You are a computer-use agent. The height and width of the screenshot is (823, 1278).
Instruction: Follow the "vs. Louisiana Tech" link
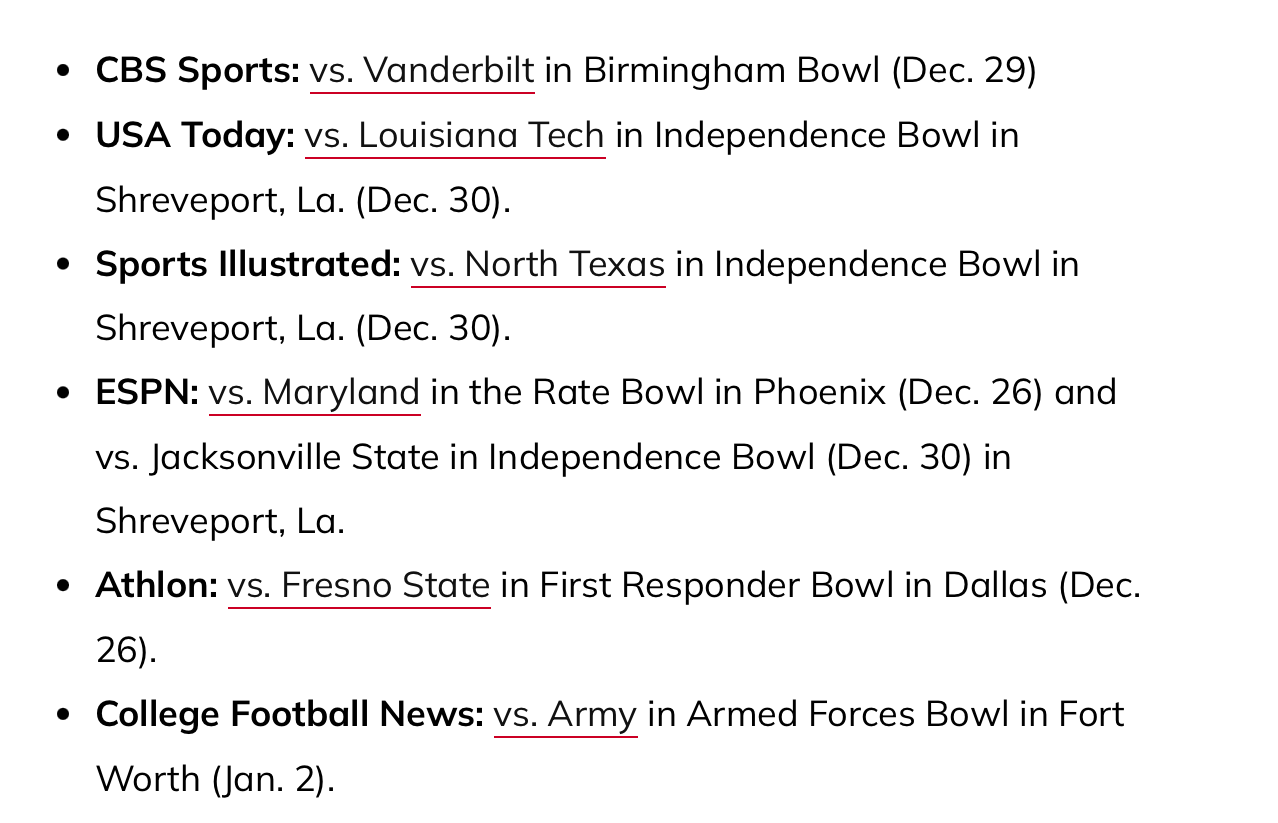[x=455, y=135]
